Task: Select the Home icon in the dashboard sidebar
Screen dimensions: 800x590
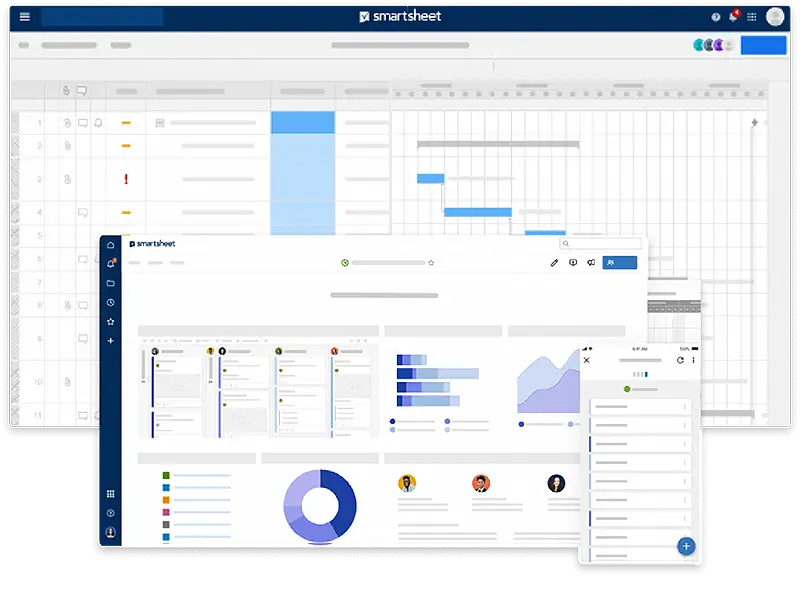Action: tap(110, 245)
